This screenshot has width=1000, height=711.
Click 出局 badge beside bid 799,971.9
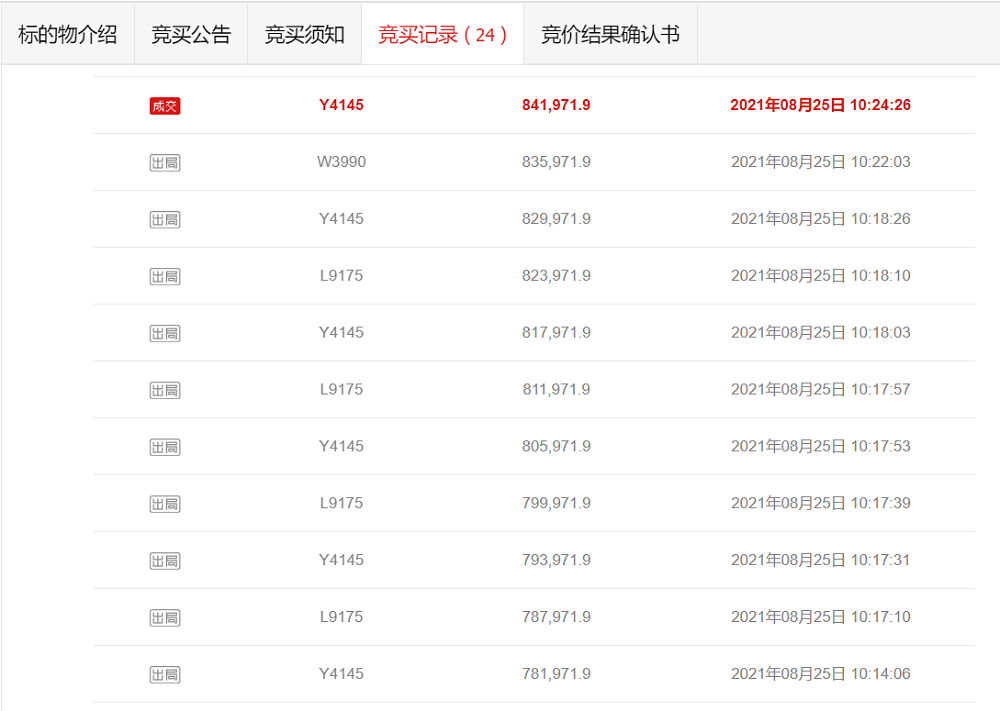point(165,504)
